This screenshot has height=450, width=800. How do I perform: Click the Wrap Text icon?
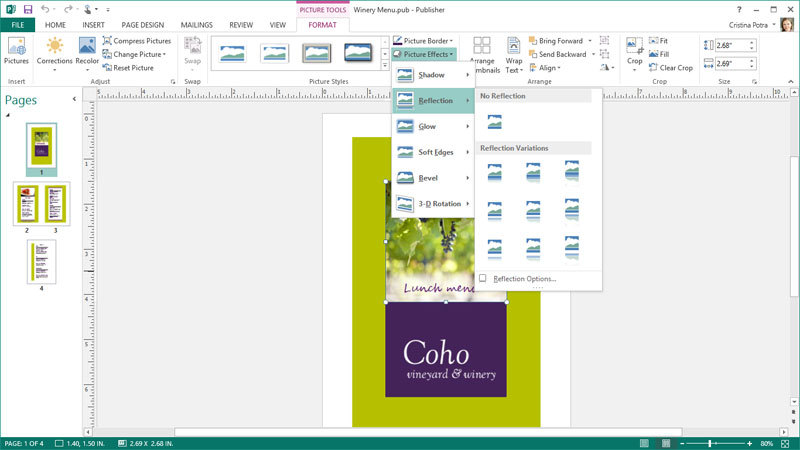click(513, 57)
